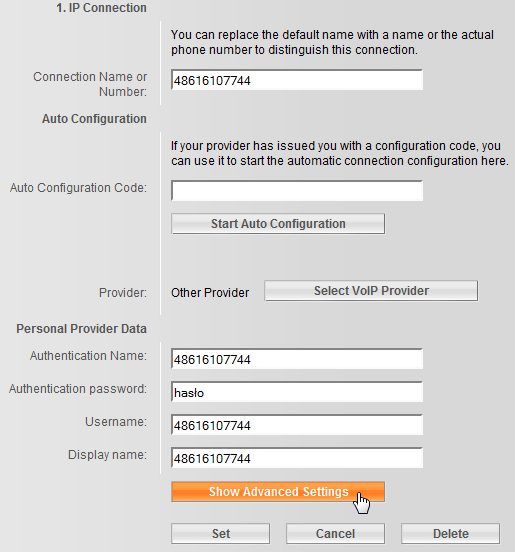
Task: Click the Username input field
Action: coord(297,425)
